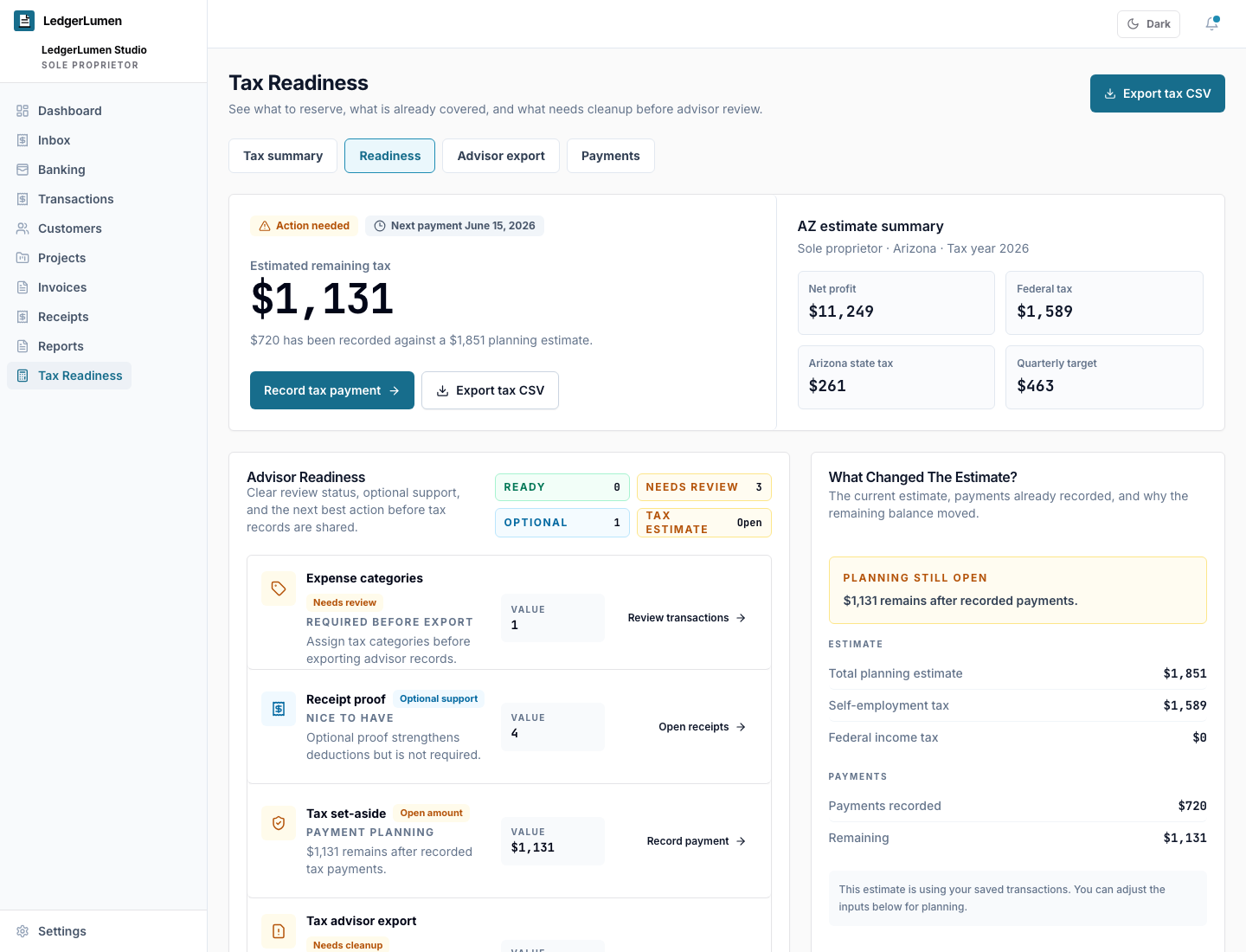Image resolution: width=1246 pixels, height=952 pixels.
Task: Click the Expense categories tag icon
Action: coord(279,589)
